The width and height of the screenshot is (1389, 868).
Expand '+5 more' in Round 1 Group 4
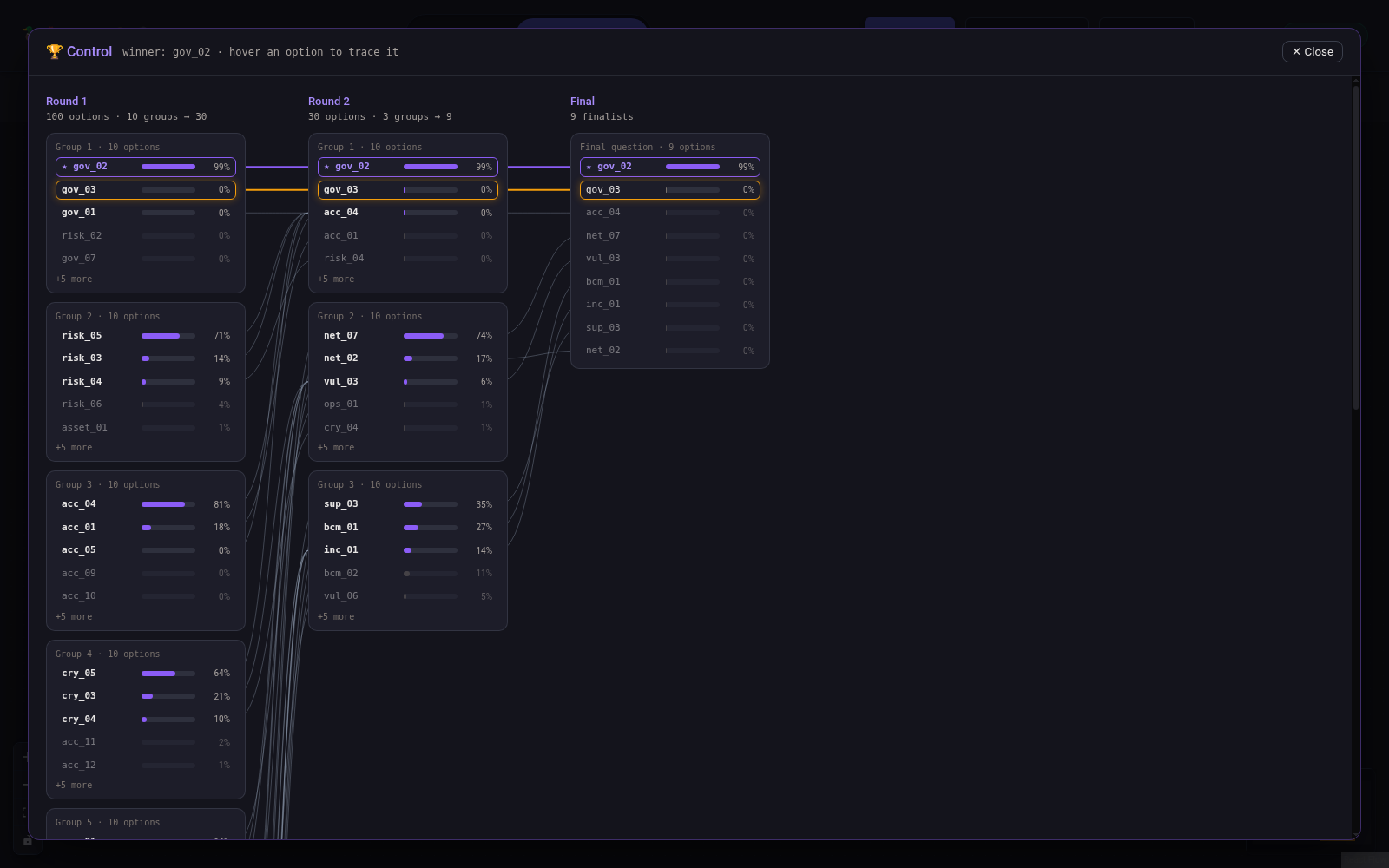[74, 786]
